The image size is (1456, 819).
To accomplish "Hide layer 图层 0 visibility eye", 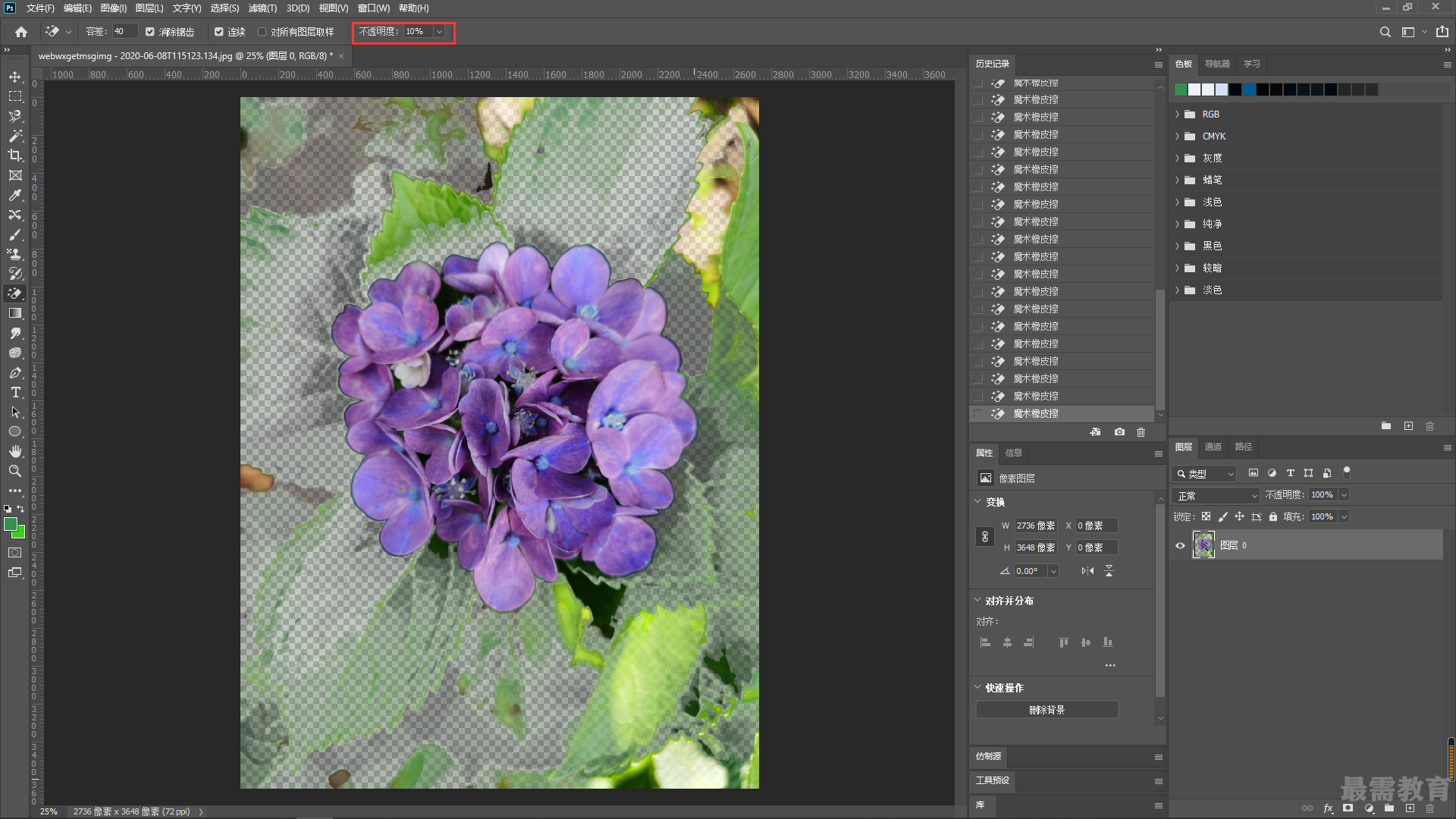I will pyautogui.click(x=1180, y=545).
